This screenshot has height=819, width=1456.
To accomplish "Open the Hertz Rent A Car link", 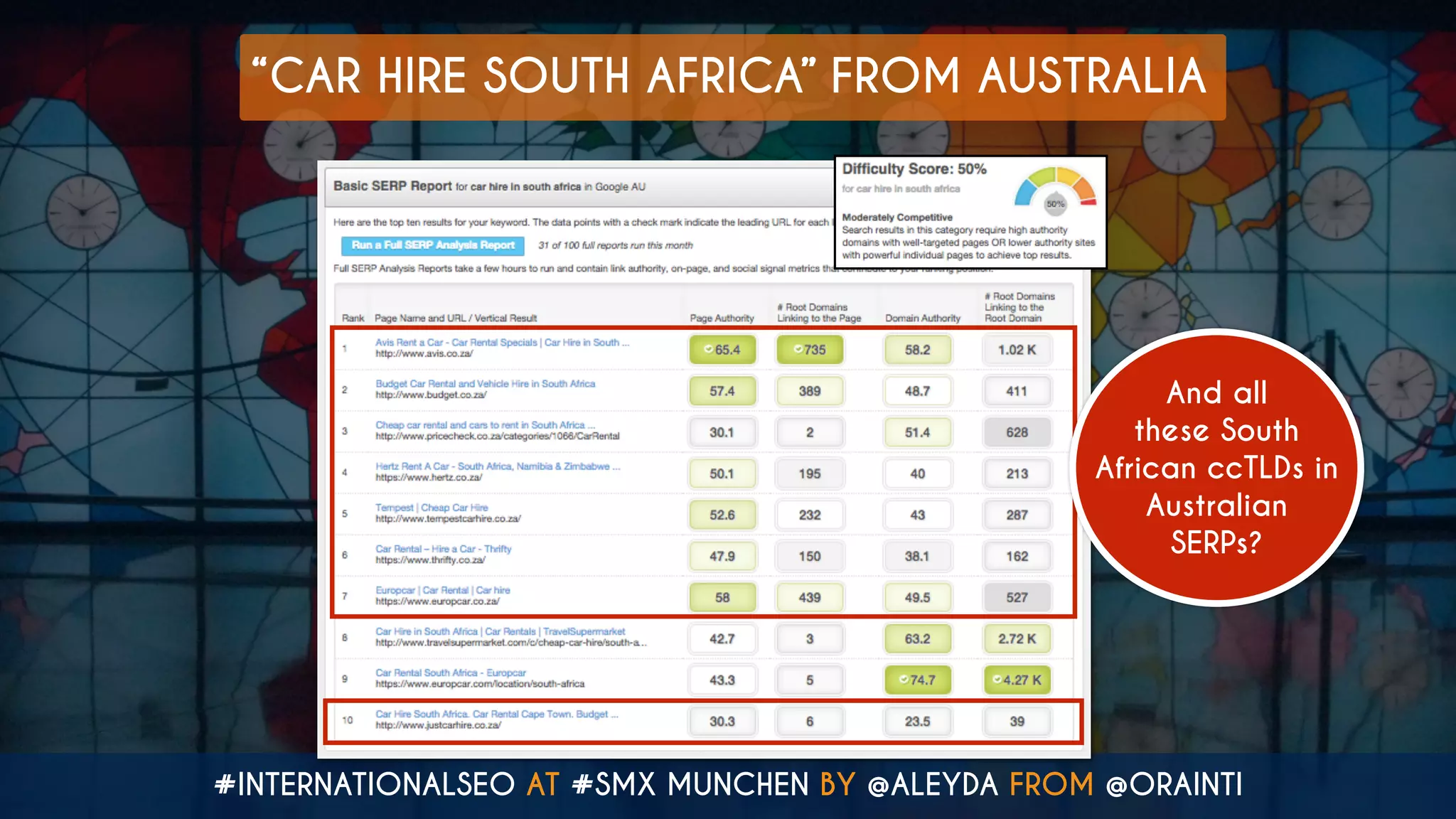I will click(498, 466).
